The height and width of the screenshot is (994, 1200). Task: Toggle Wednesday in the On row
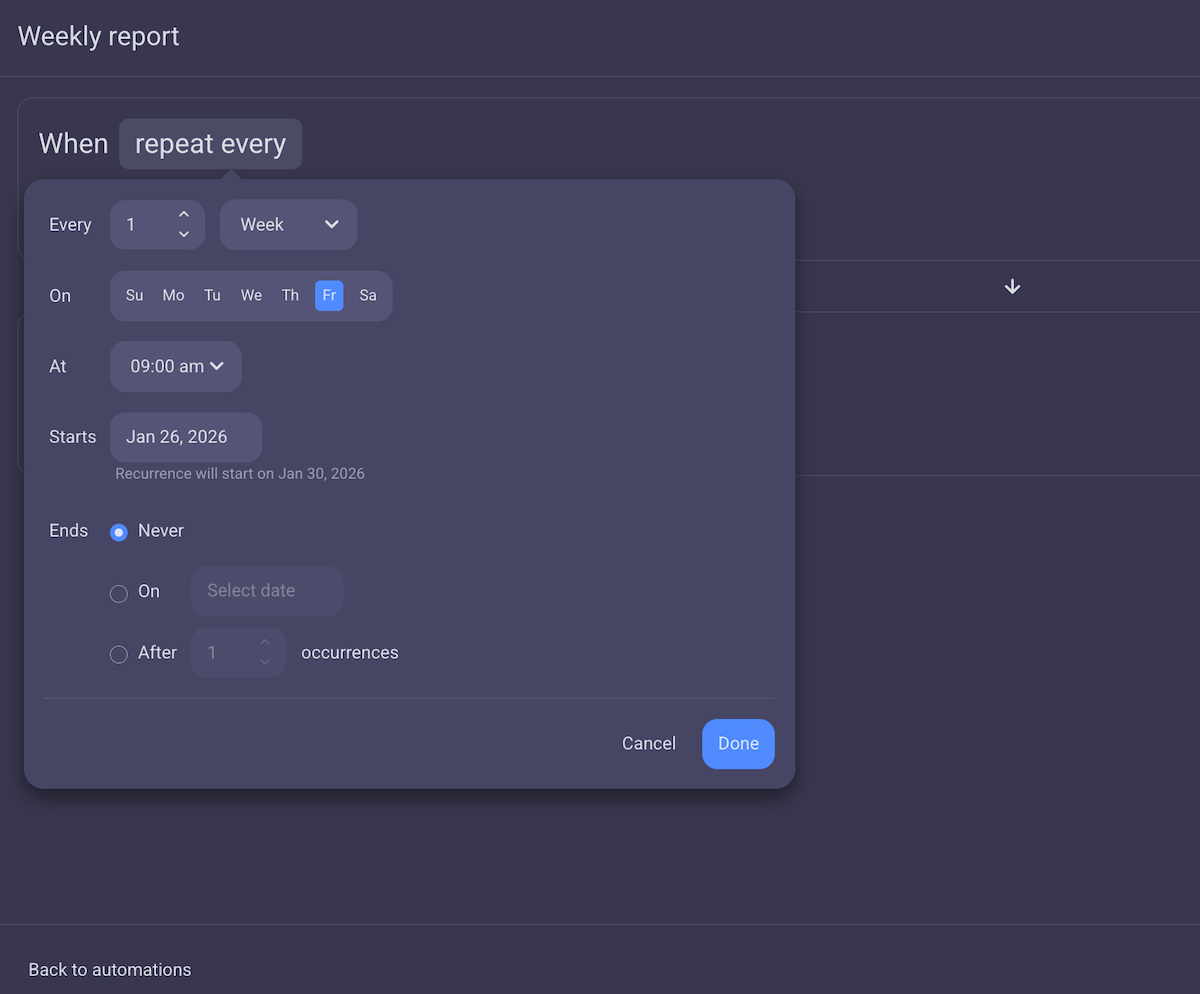tap(251, 295)
